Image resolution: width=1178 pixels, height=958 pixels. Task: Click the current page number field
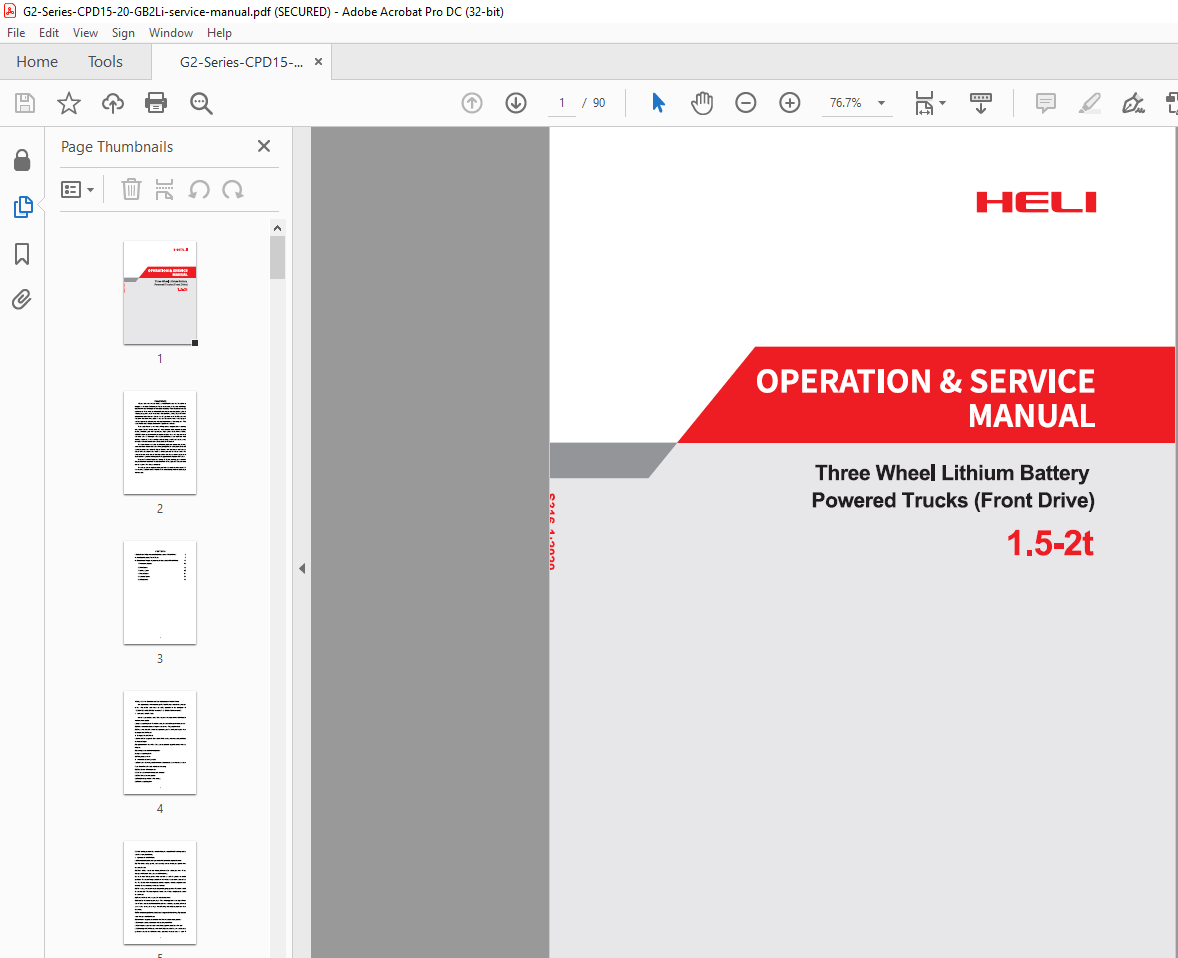pos(561,103)
